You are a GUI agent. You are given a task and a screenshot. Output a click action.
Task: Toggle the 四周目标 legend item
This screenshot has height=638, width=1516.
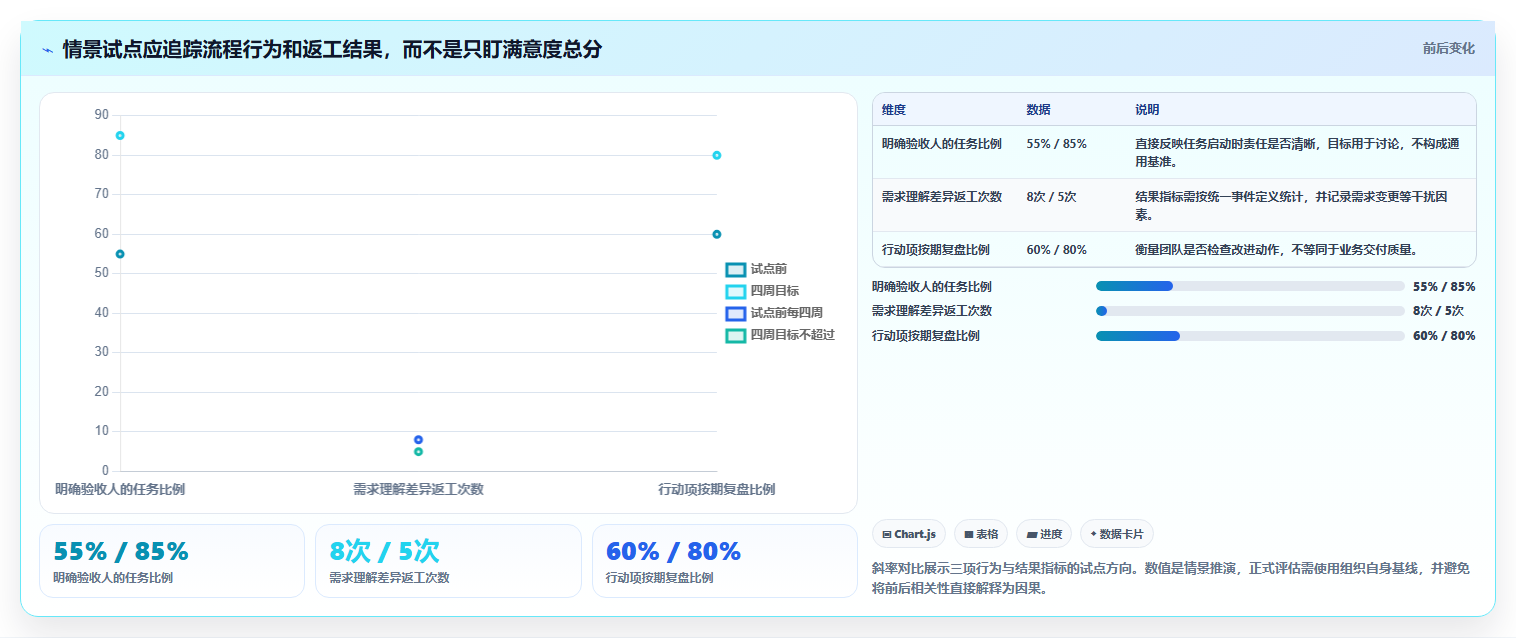coord(762,291)
